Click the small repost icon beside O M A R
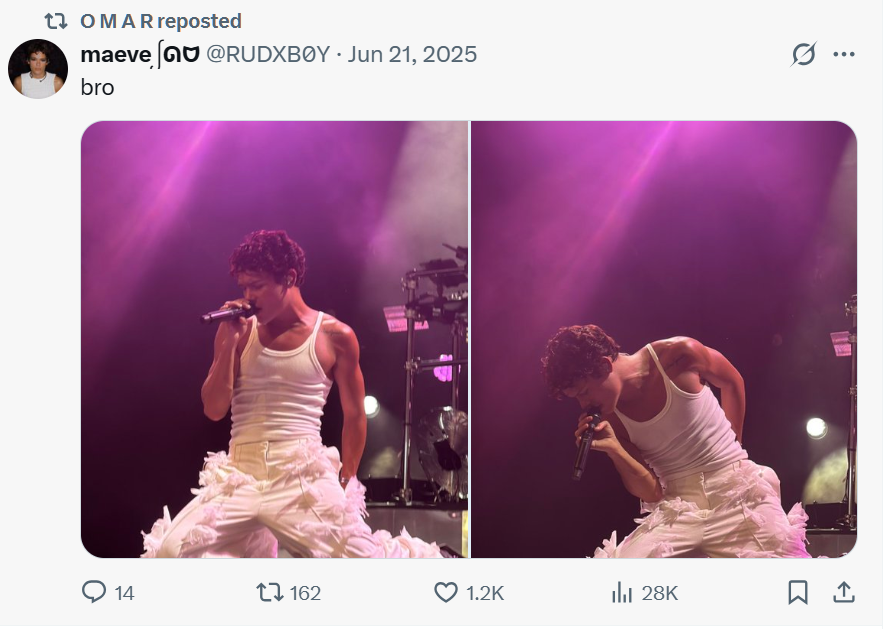Viewport: 884px width, 629px height. [56, 21]
